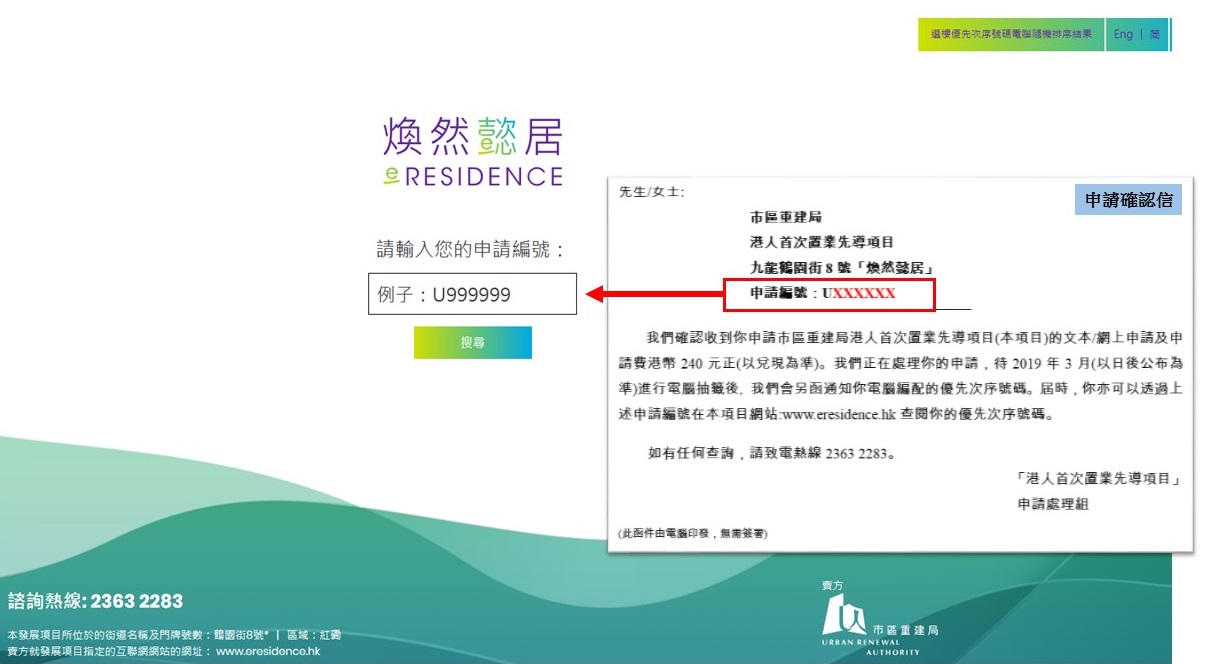The height and width of the screenshot is (664, 1210).
Task: Click the 賣方 label above URA logo
Action: pos(832,586)
